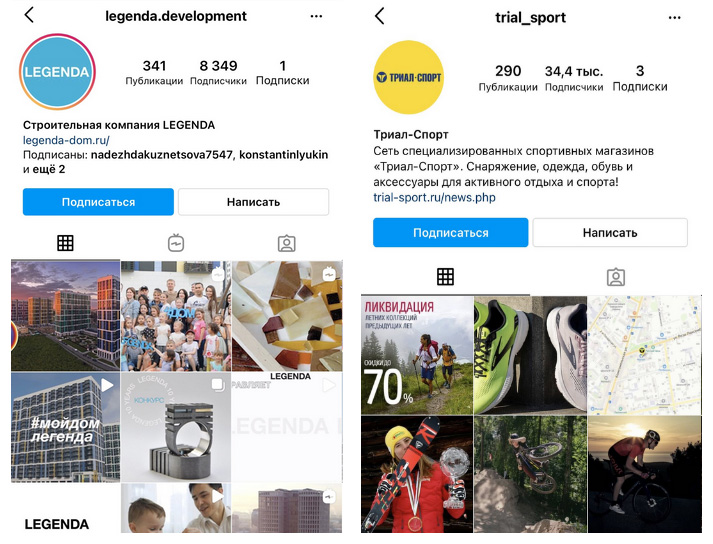Follow trial_sport with Подписаться button
The width and height of the screenshot is (713, 544).
point(451,232)
